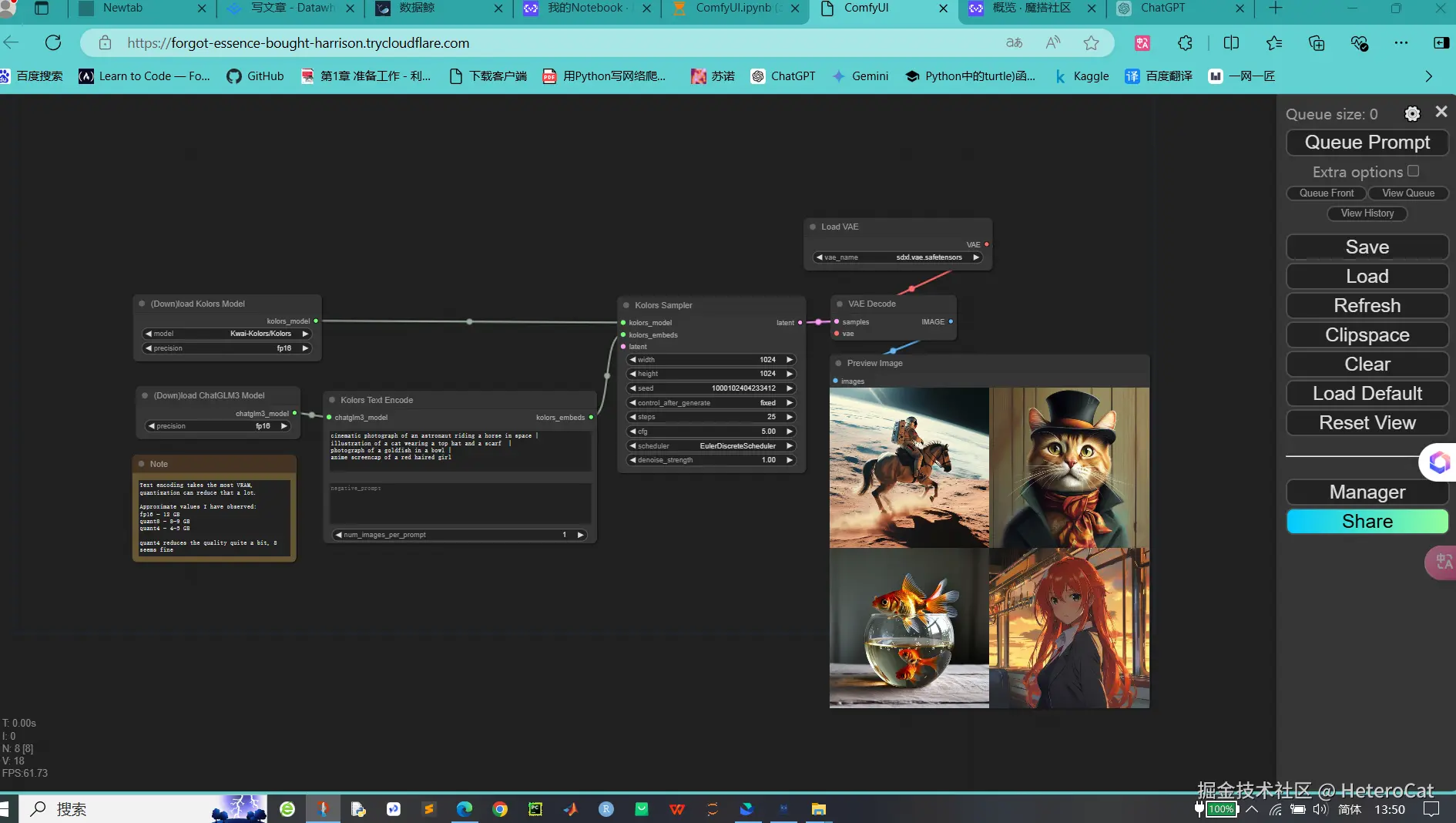Toggle browser split screen icon

pyautogui.click(x=1231, y=43)
